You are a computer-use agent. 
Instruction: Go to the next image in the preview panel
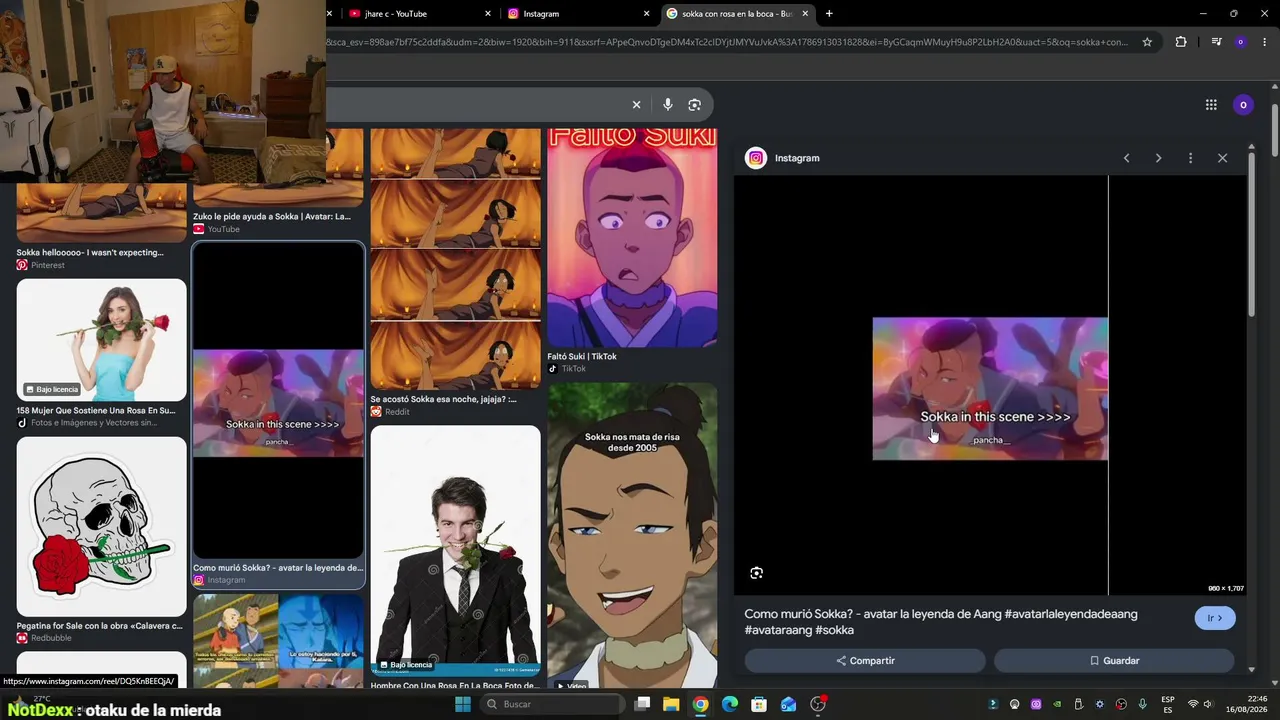point(1159,158)
